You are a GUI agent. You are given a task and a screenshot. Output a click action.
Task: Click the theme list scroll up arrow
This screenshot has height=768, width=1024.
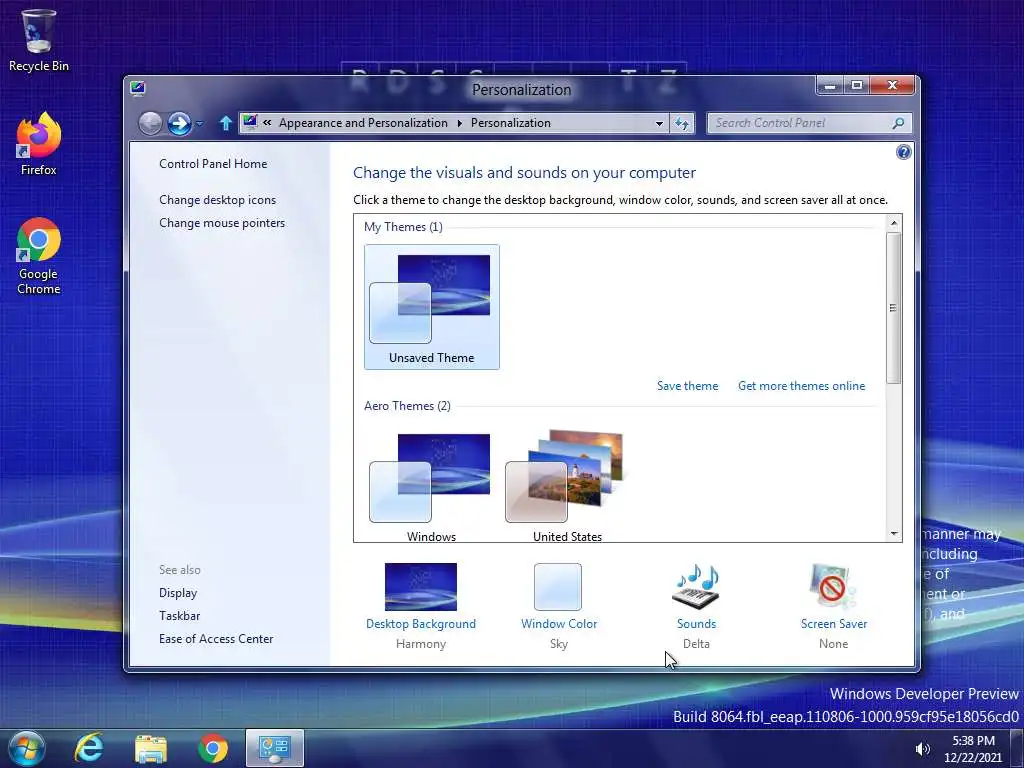[x=893, y=223]
